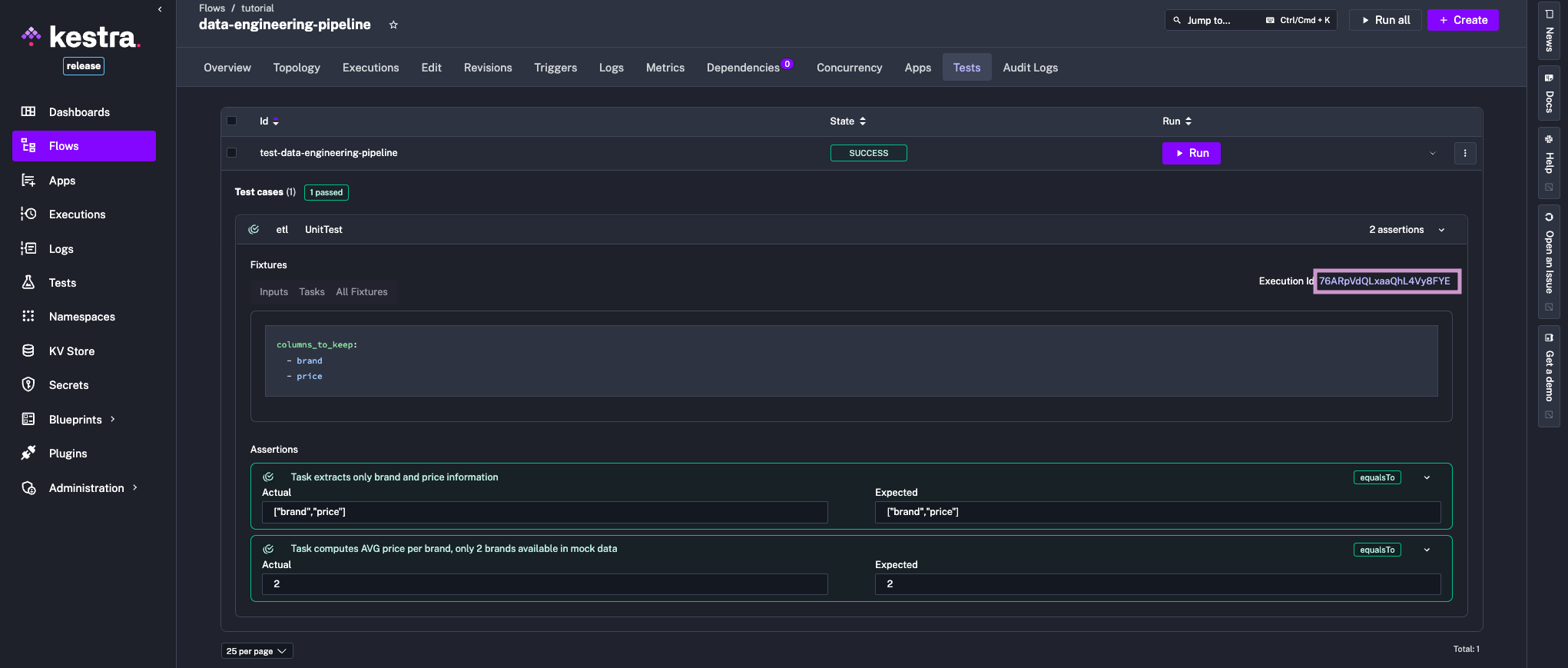
Task: Open the Audit Logs tab
Action: click(x=1029, y=68)
